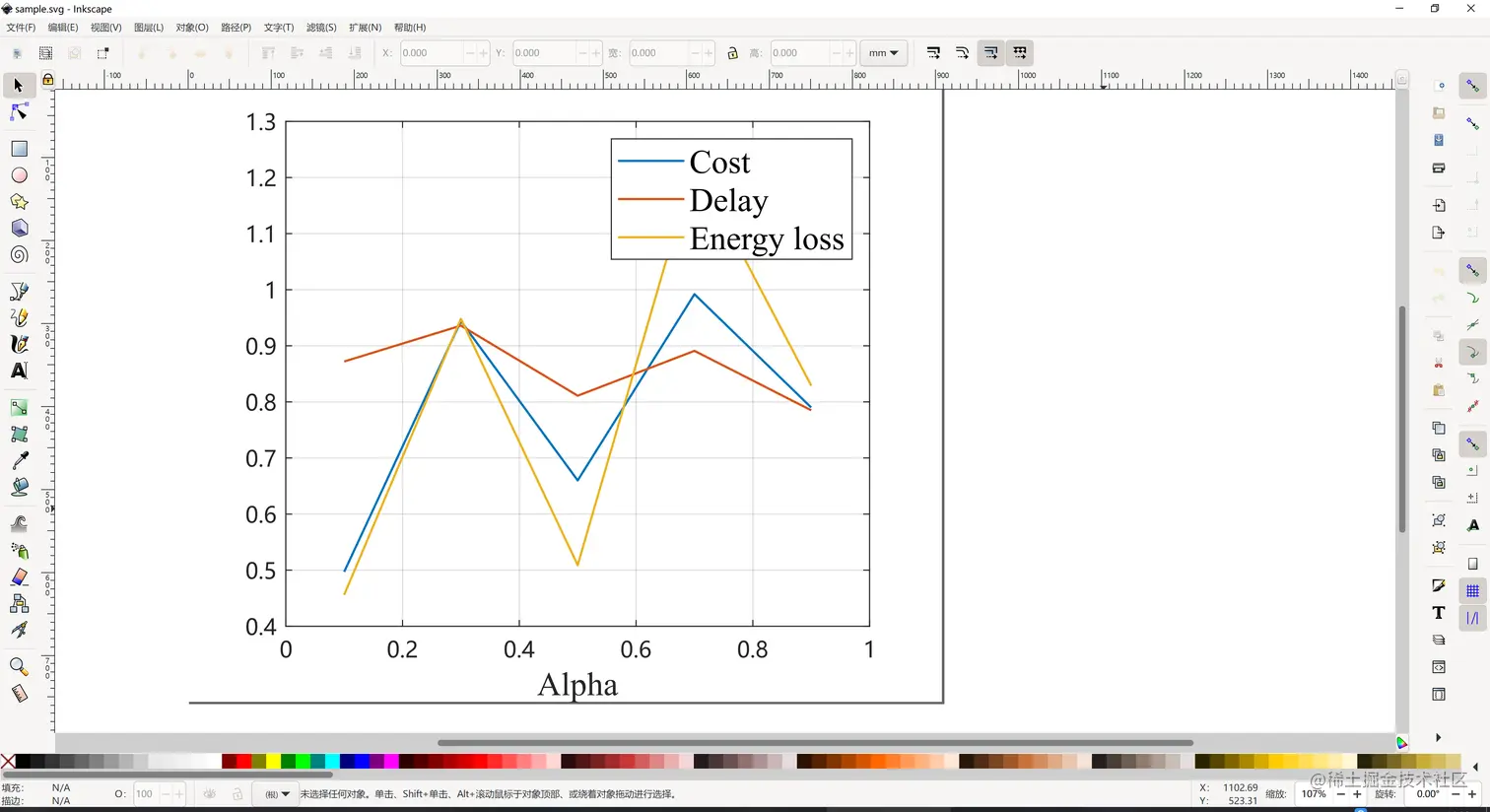The image size is (1490, 812).
Task: Click the zoom percentage field
Action: click(x=1315, y=794)
